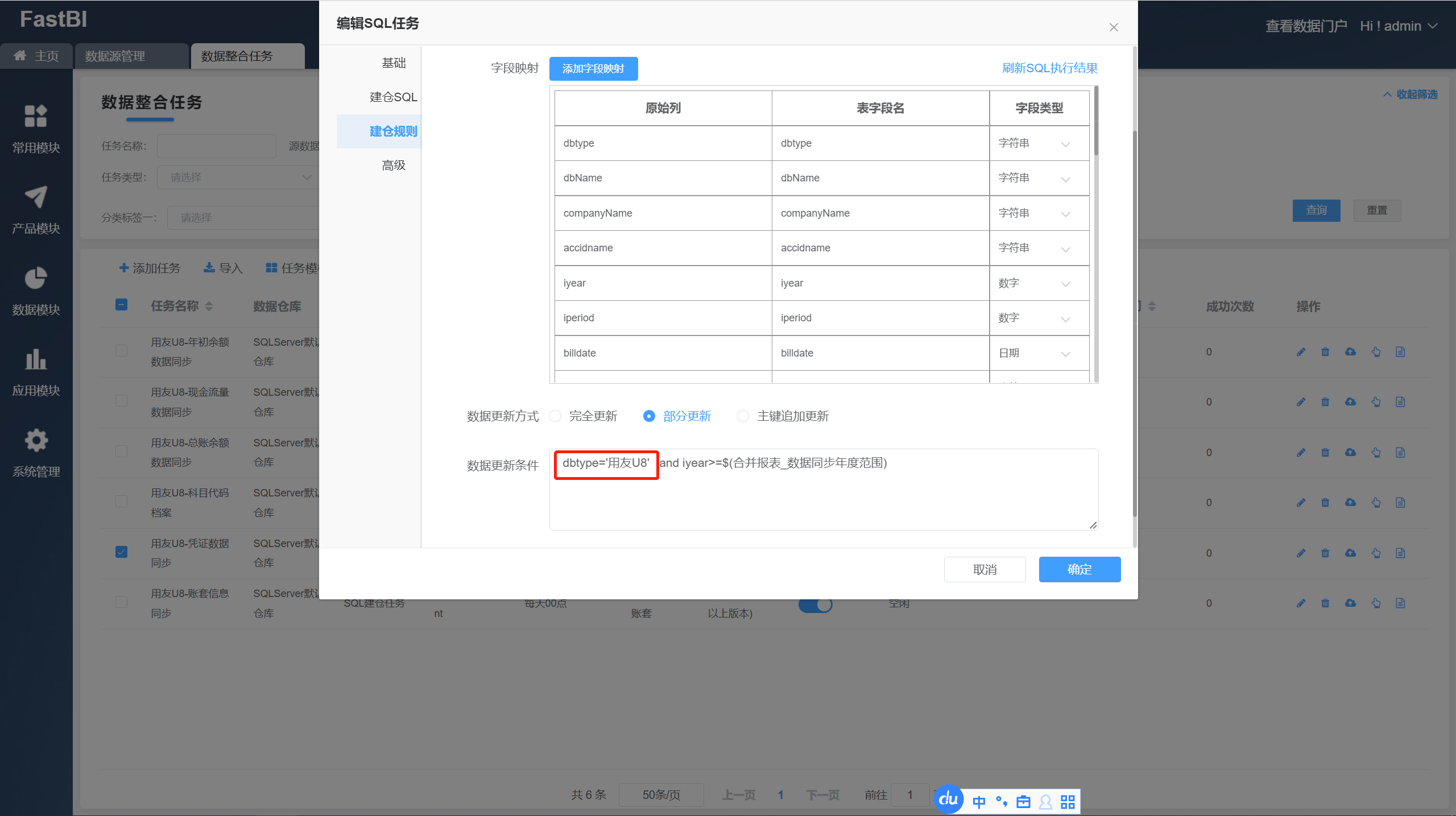Uncheck the 用友U8-凭证数据同步 row checkbox

point(121,552)
